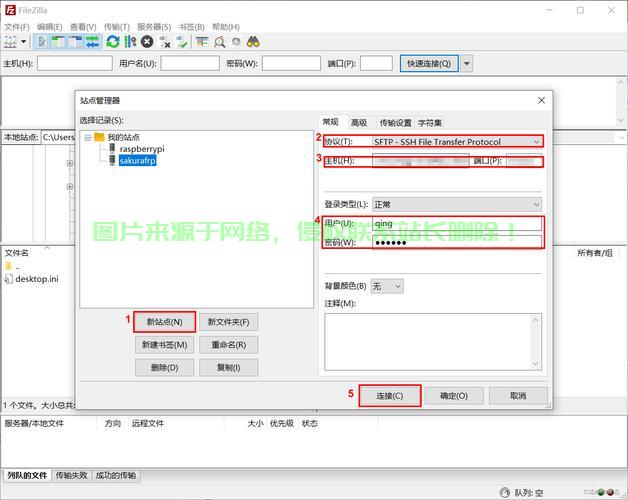Click the site 密码(W) password field
628x500 pixels.
pos(457,242)
